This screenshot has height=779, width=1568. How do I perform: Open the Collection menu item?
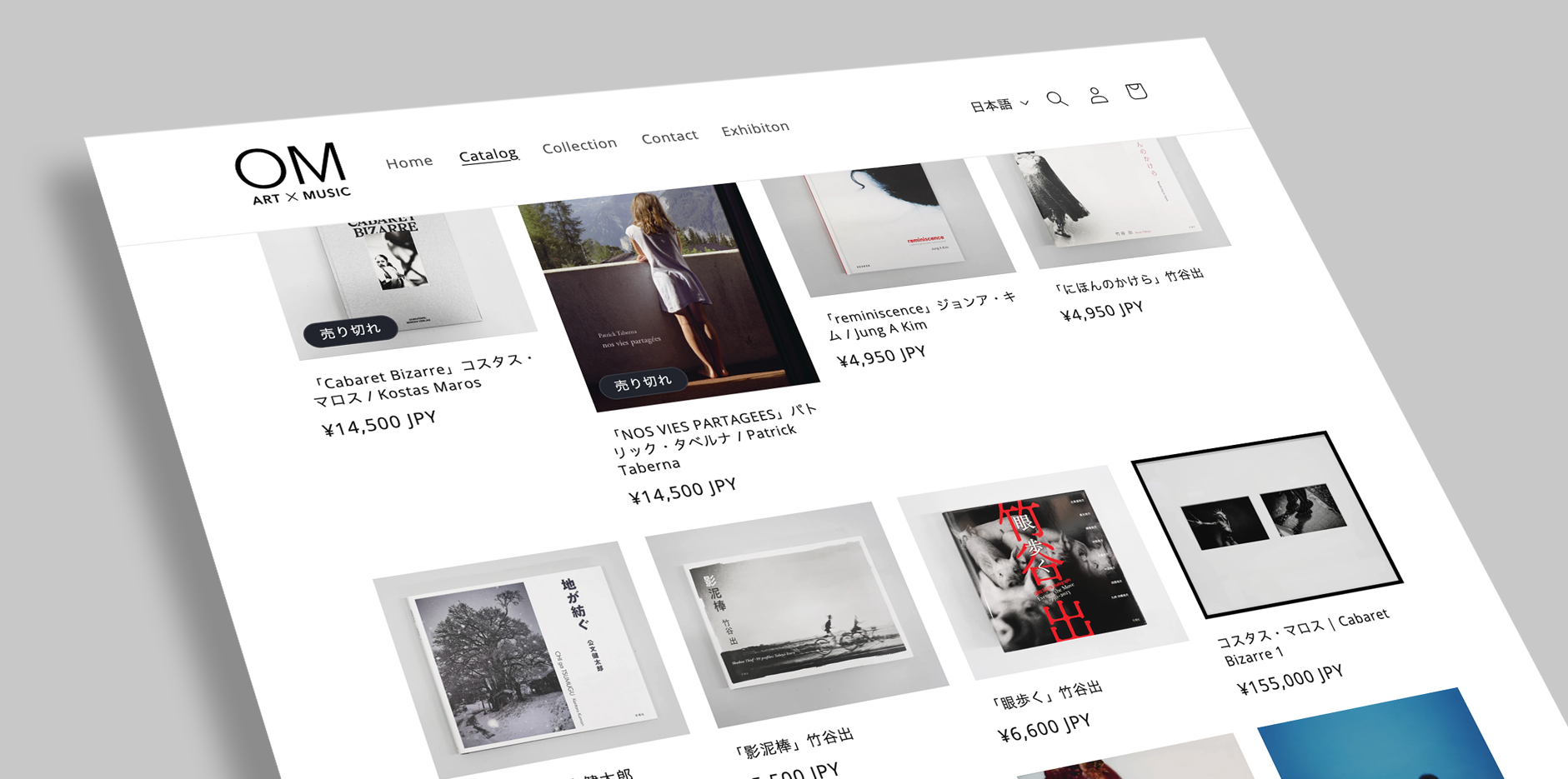pyautogui.click(x=579, y=145)
